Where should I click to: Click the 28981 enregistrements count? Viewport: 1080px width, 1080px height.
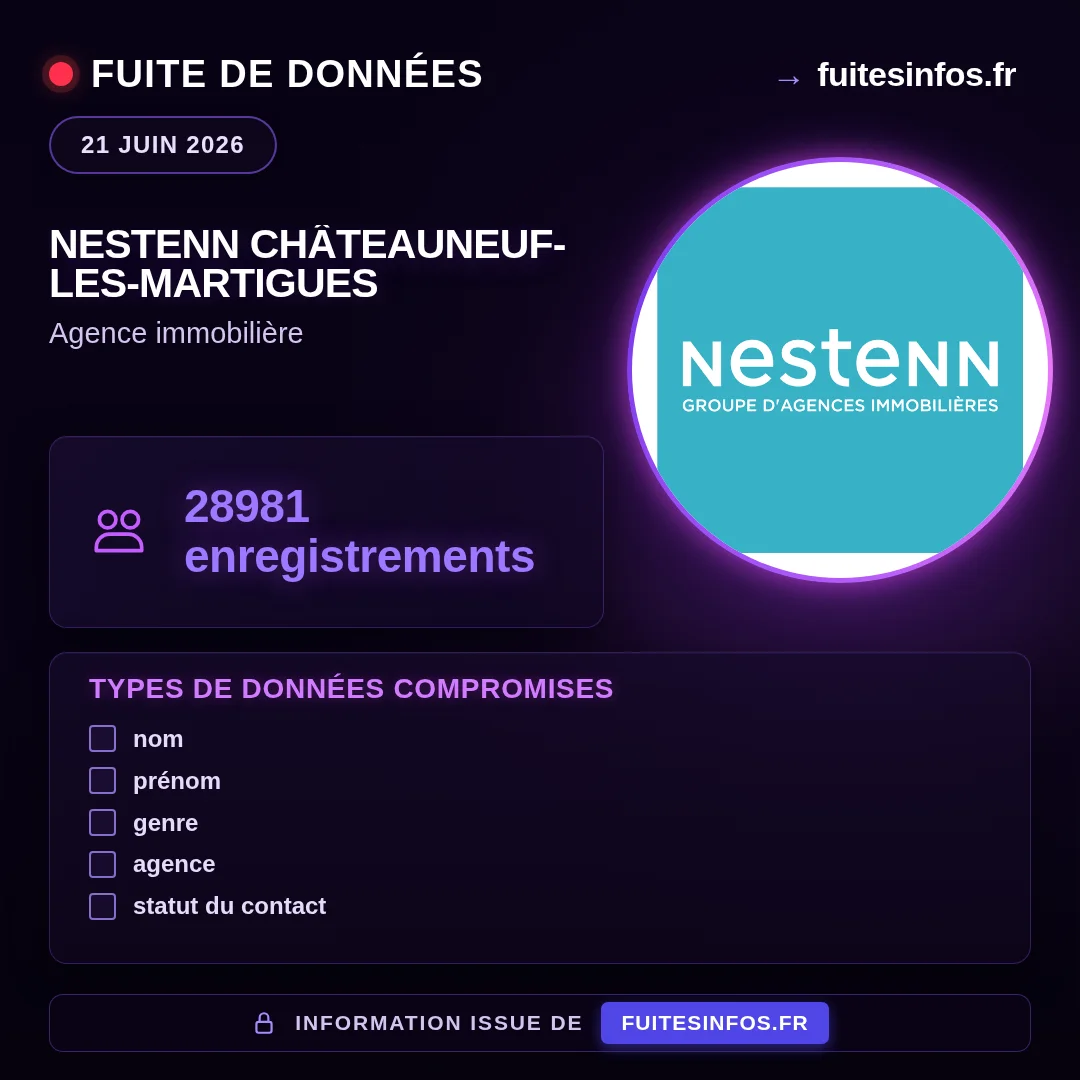(360, 531)
